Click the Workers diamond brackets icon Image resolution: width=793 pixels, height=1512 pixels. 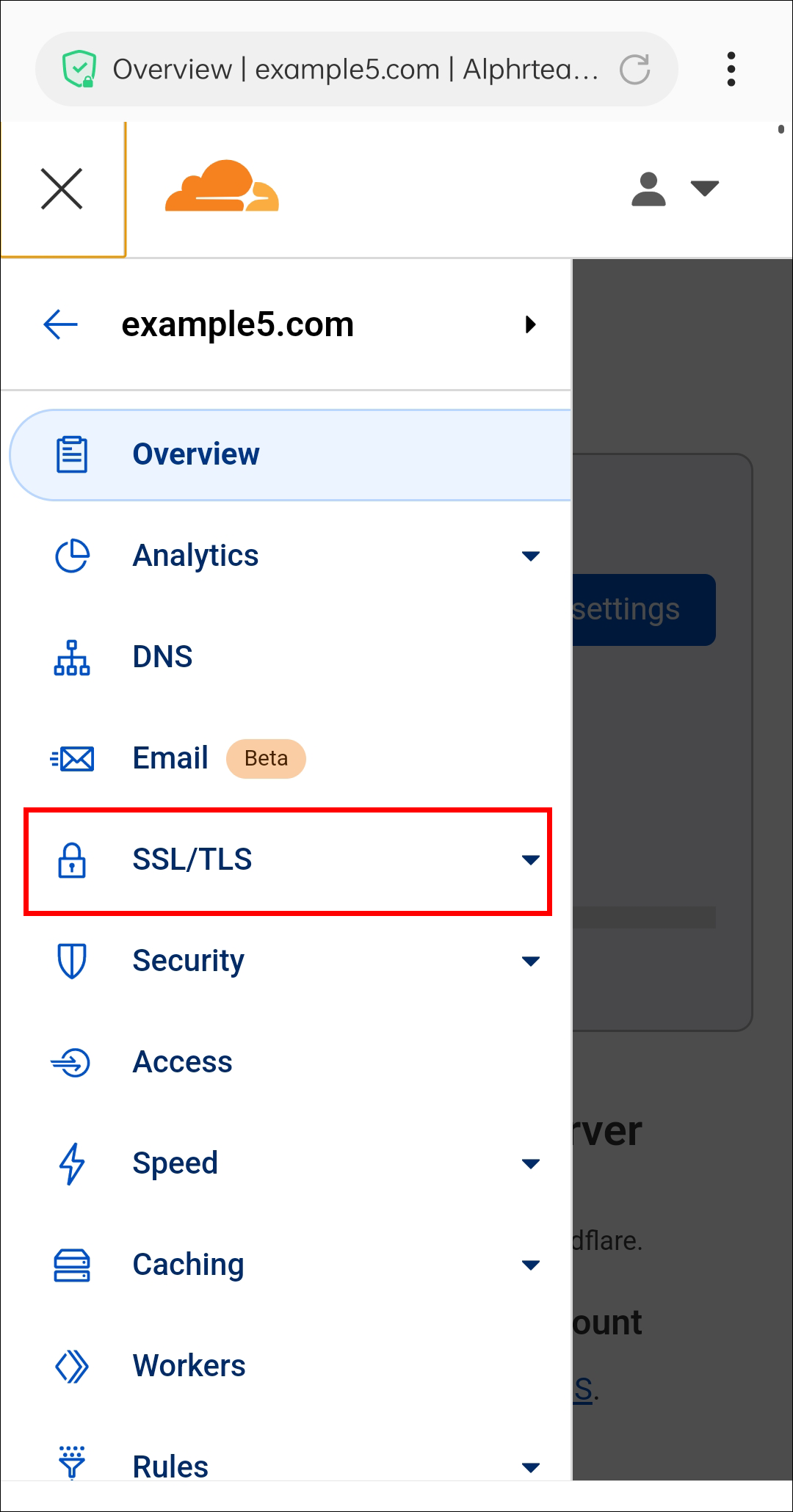[x=72, y=1366]
